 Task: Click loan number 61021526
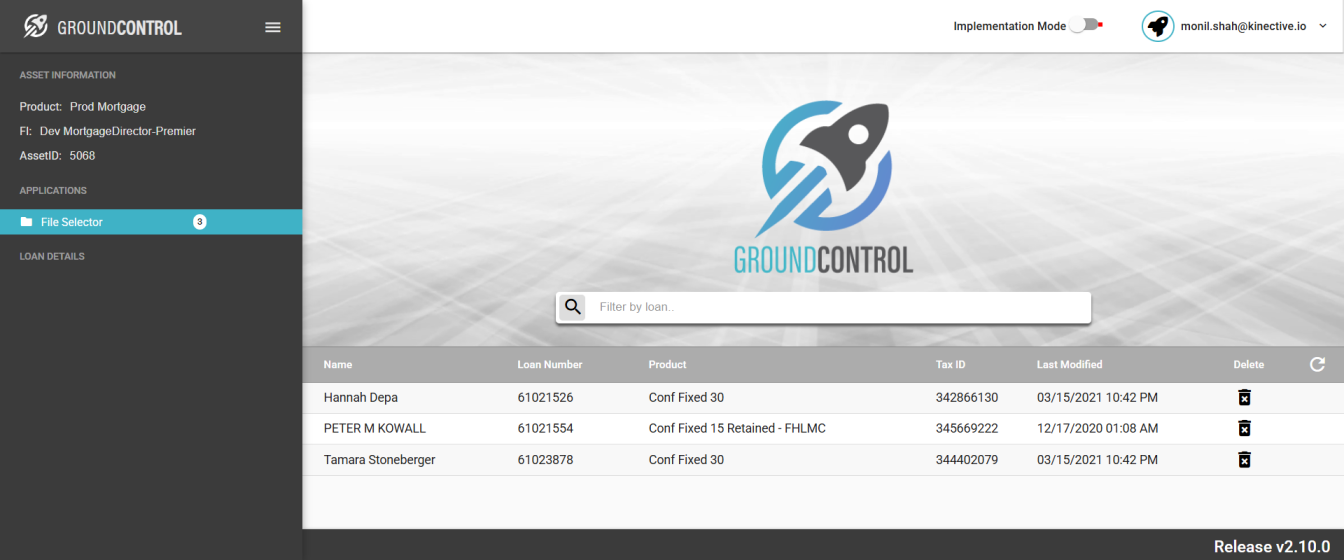click(x=545, y=397)
